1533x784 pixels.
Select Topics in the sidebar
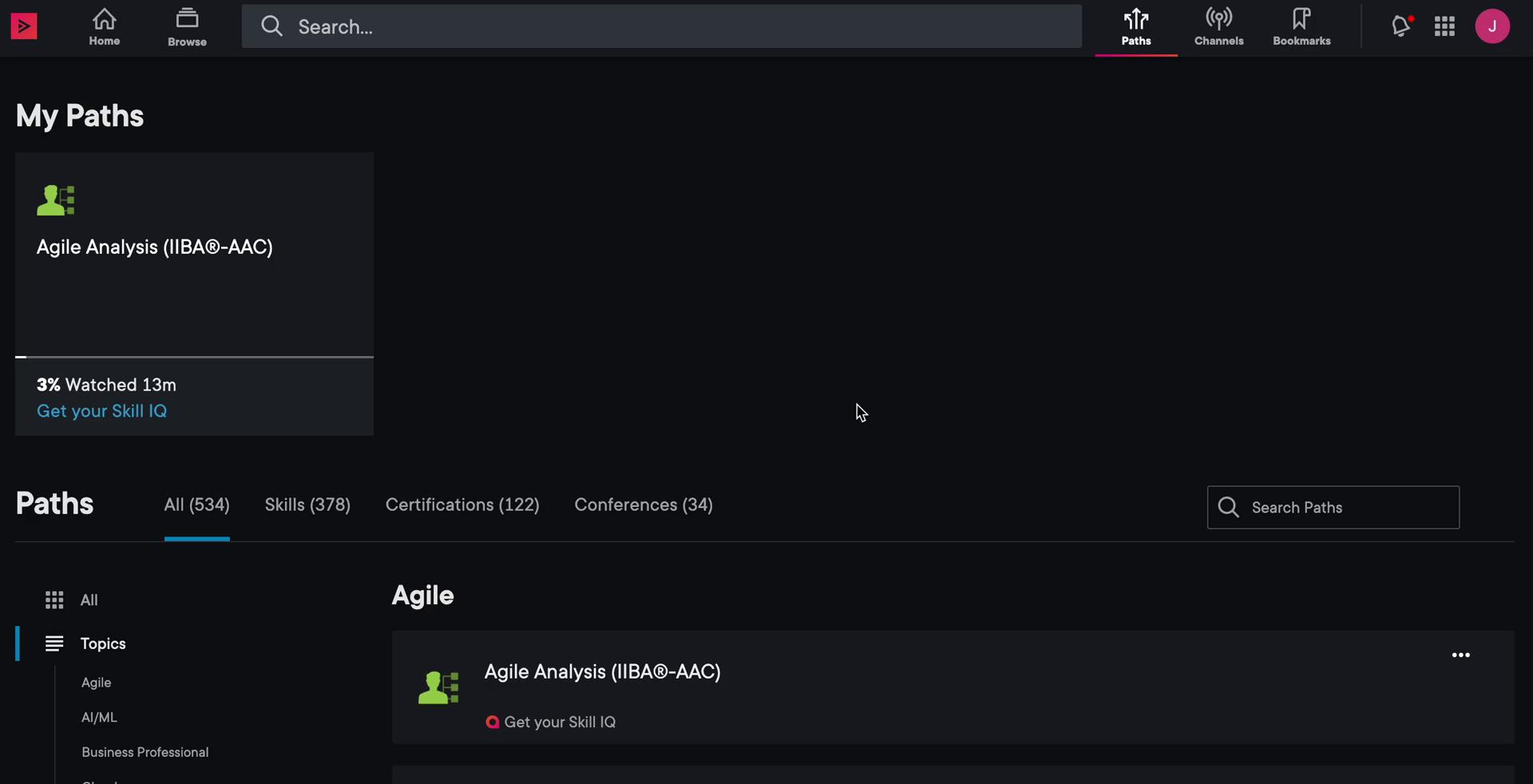click(103, 644)
